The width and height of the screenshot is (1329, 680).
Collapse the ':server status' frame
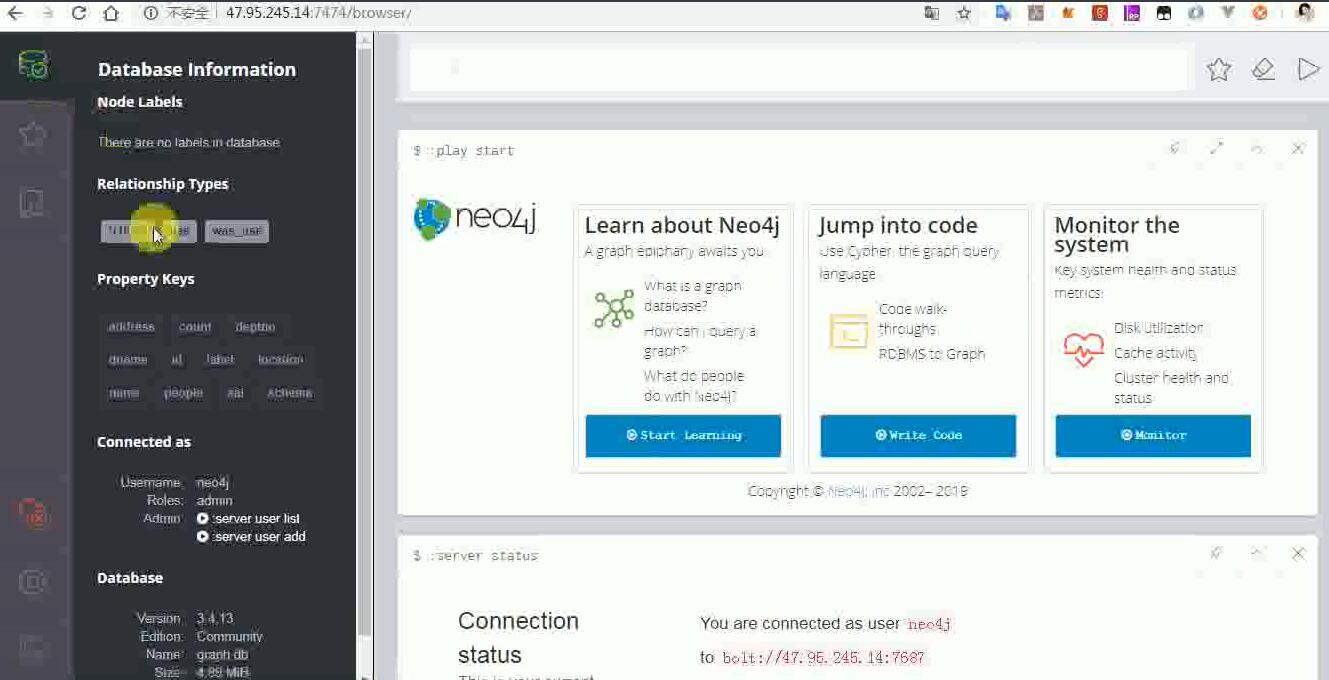click(x=1257, y=553)
